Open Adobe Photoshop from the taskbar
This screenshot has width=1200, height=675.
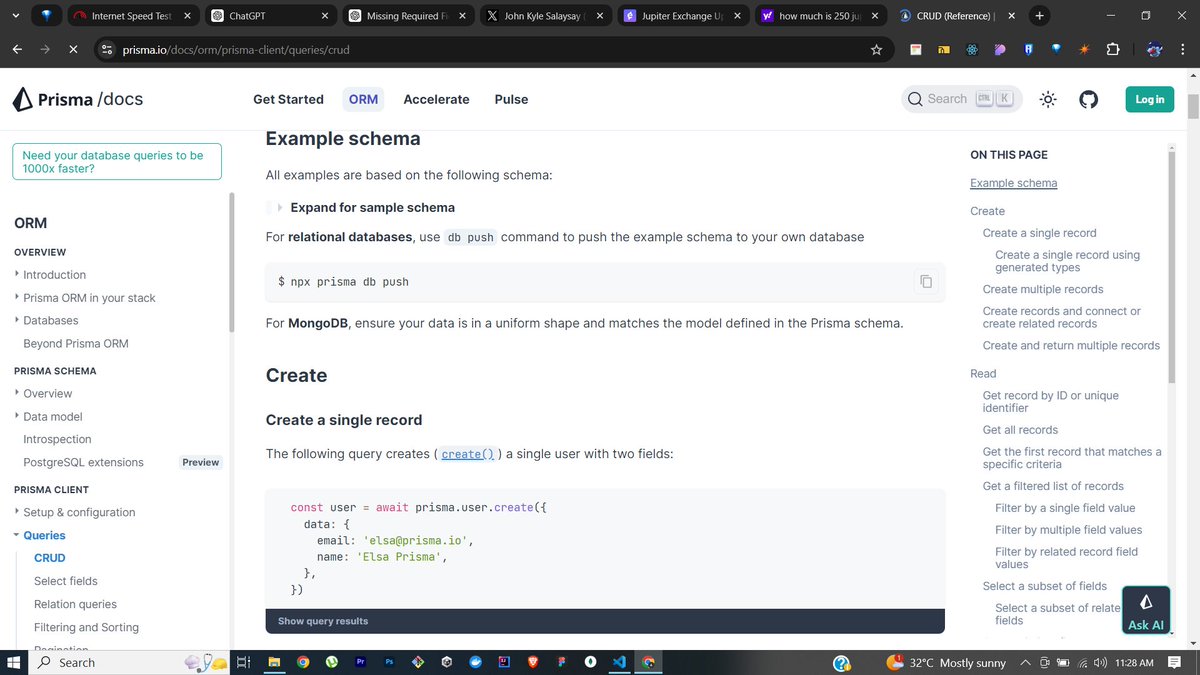tap(389, 662)
